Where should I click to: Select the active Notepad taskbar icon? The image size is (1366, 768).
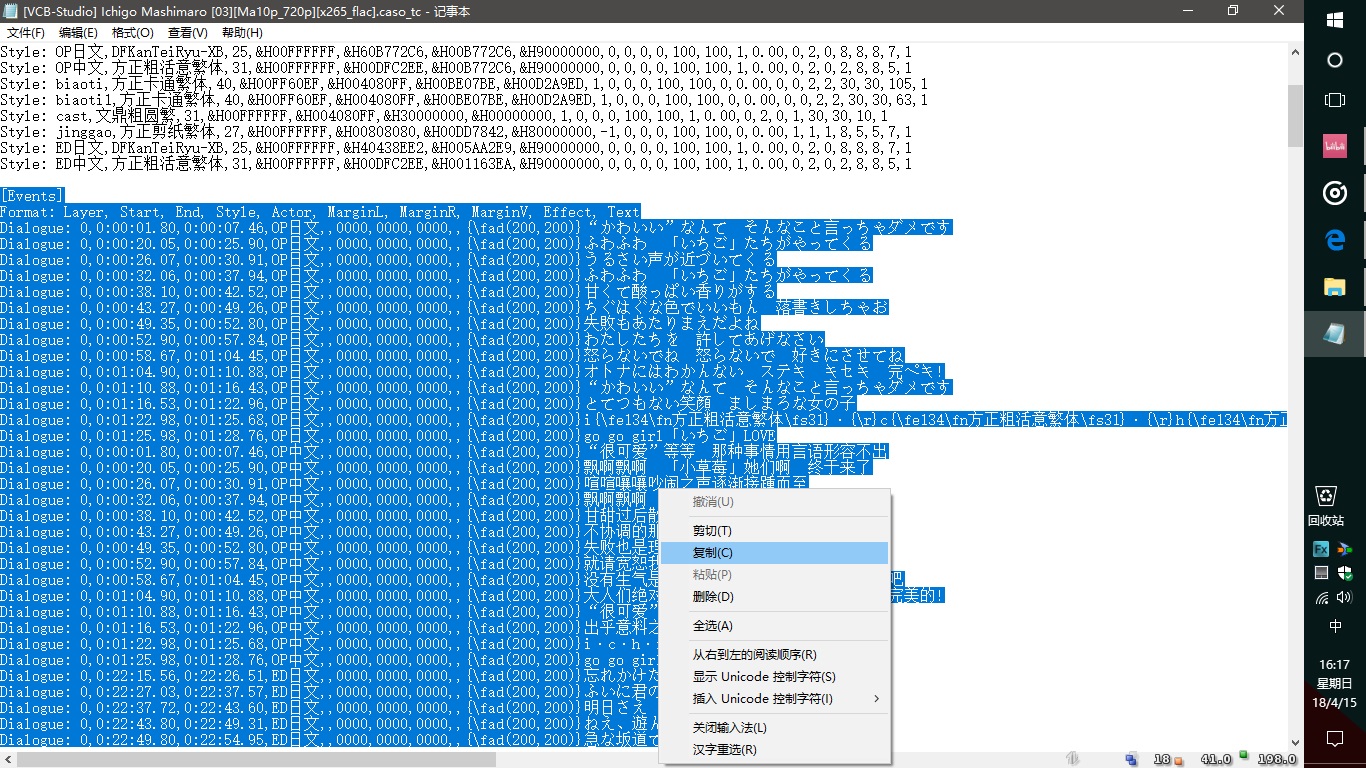click(x=1334, y=334)
